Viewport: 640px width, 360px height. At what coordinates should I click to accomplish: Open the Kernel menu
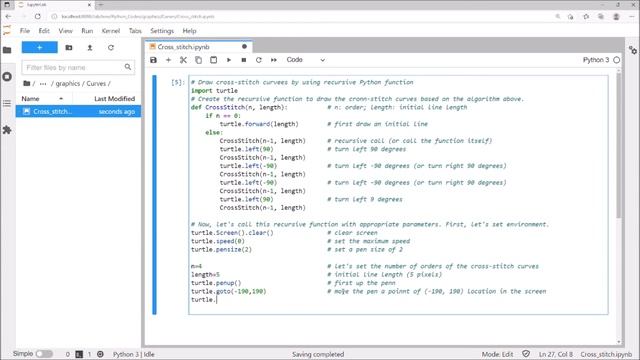coord(111,31)
